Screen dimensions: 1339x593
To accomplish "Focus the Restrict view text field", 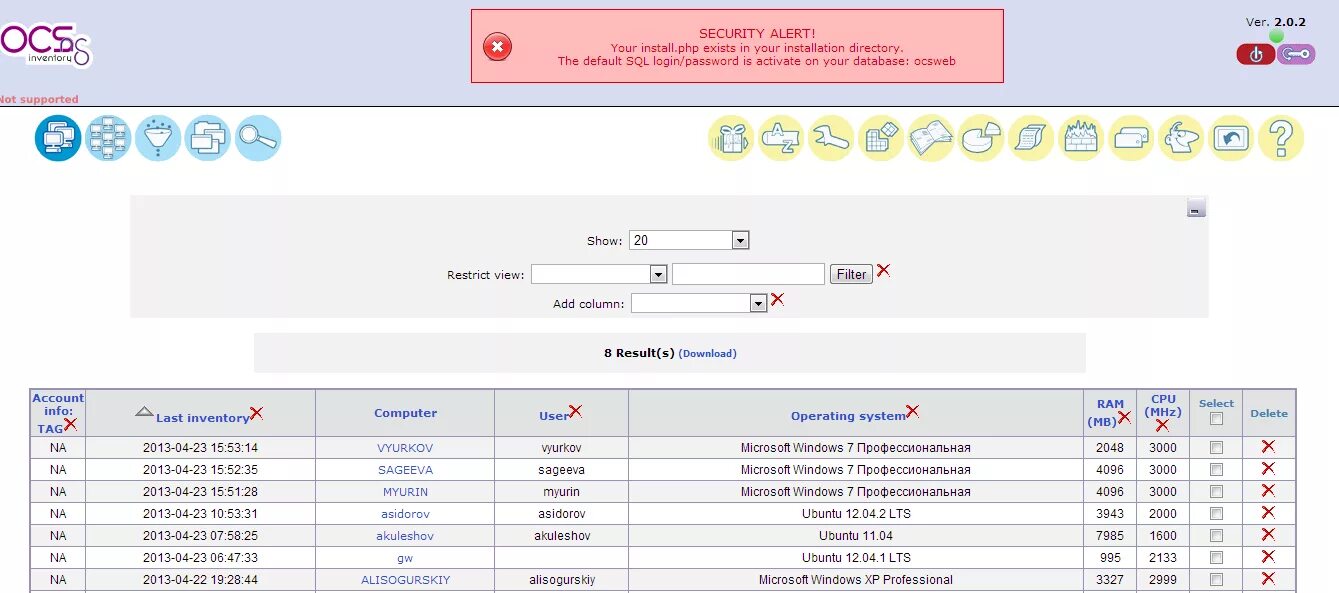I will click(748, 274).
